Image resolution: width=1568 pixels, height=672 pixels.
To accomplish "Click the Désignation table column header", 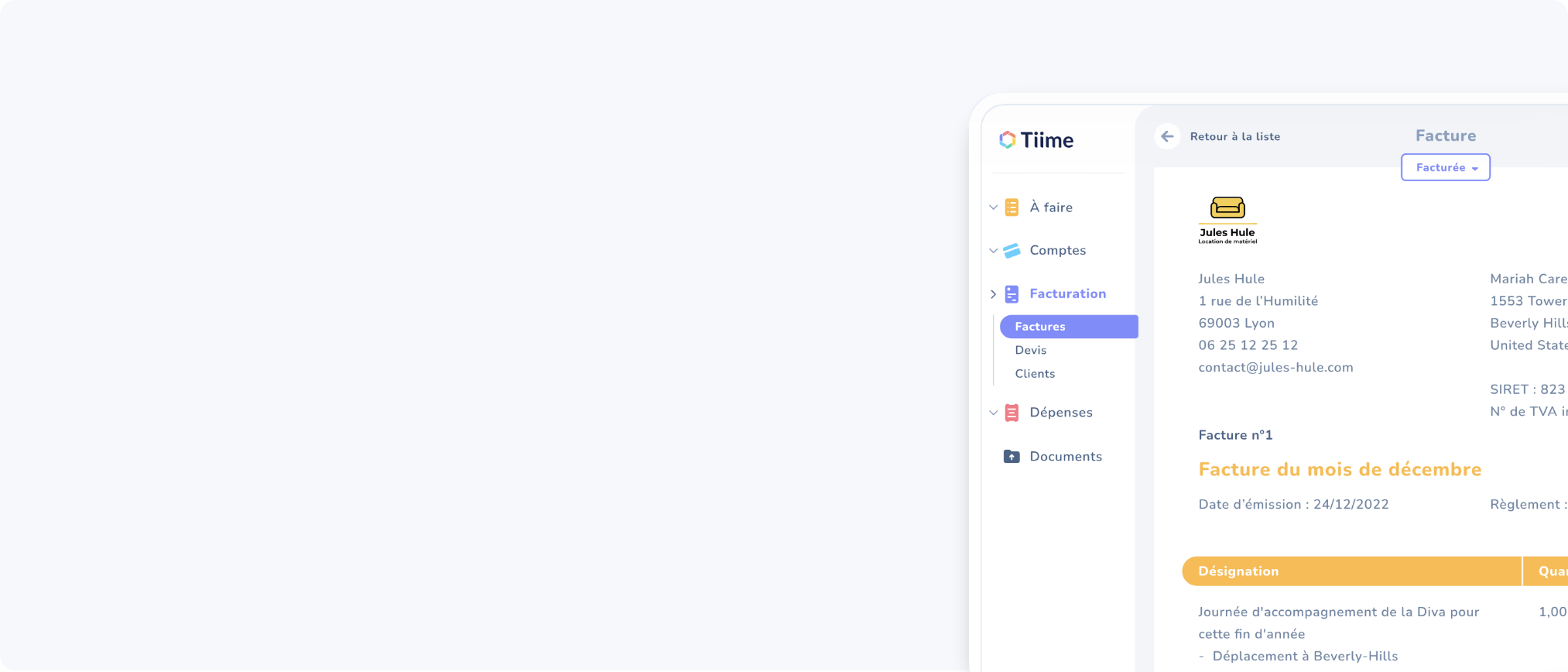I will [1238, 571].
